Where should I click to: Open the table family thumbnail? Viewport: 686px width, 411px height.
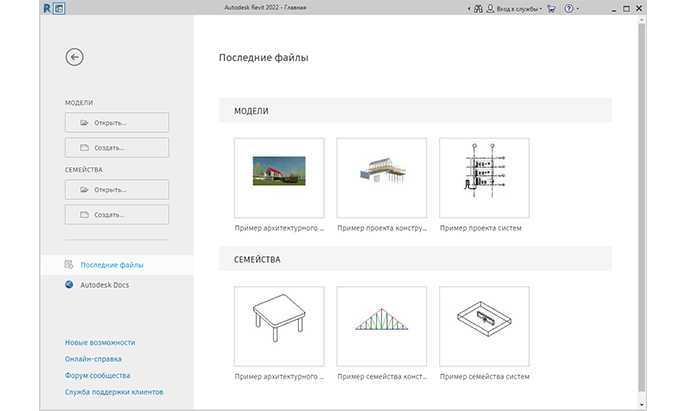[x=279, y=326]
